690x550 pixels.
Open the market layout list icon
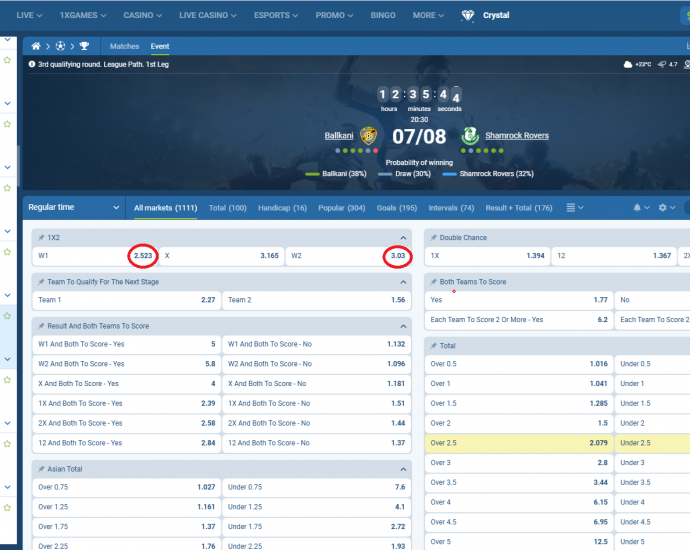(575, 208)
